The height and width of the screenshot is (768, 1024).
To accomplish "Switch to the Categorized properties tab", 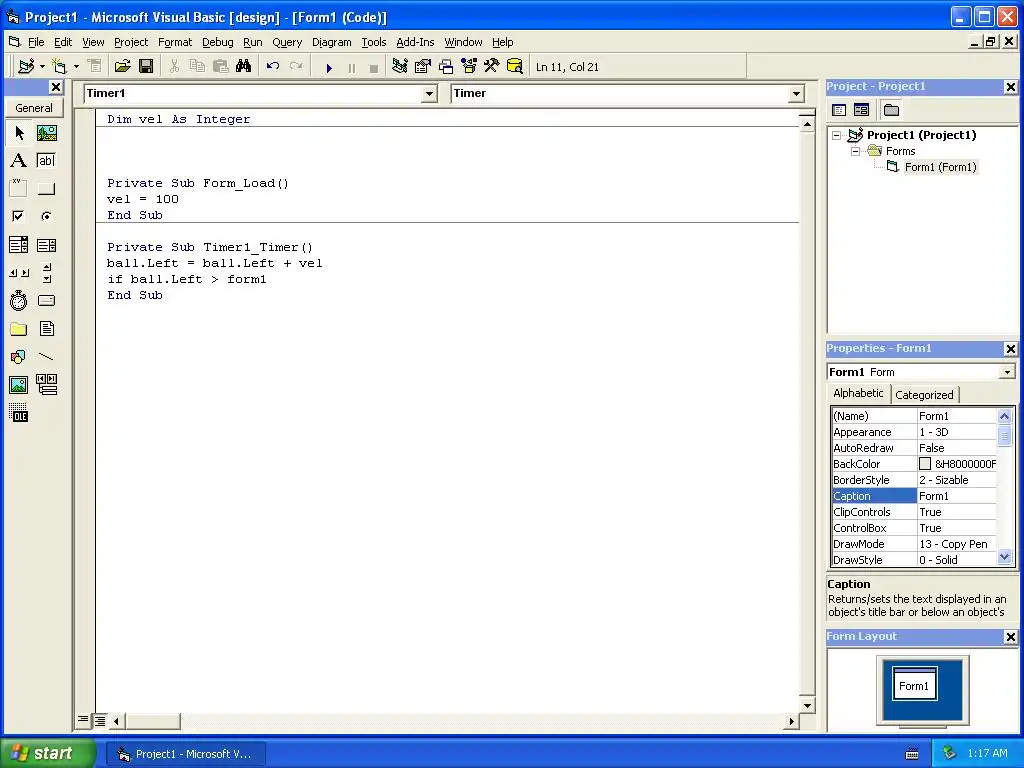I will (924, 394).
